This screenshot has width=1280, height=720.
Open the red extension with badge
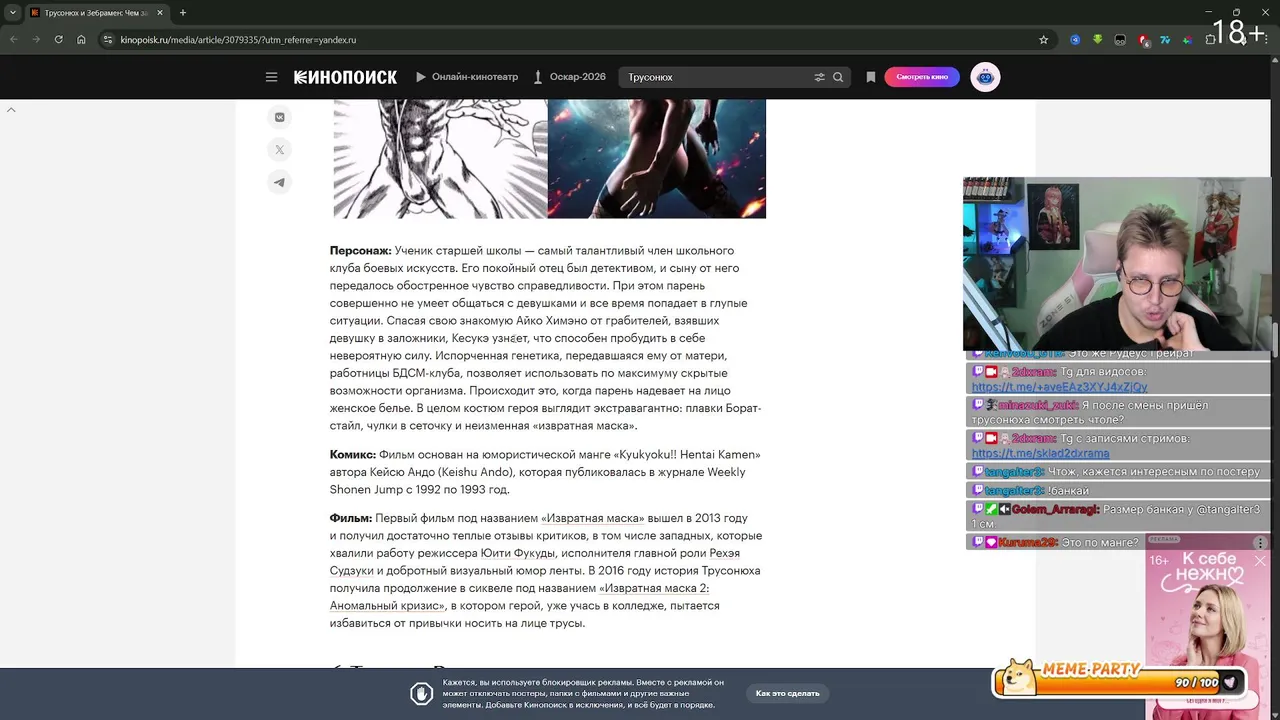tap(1143, 40)
